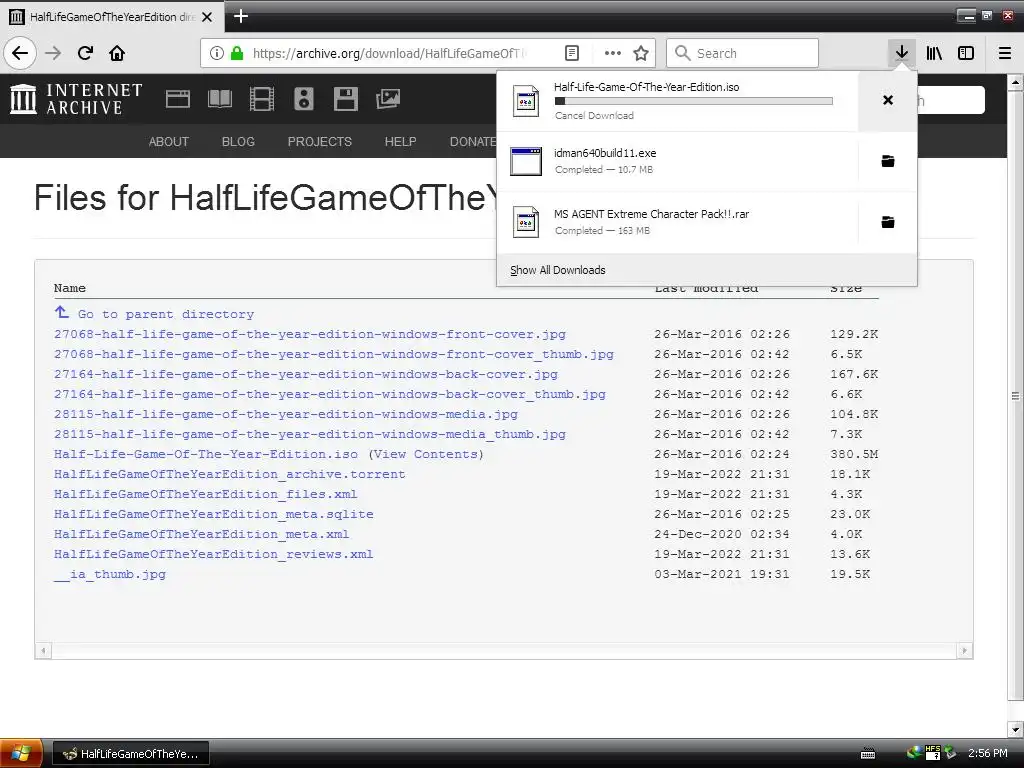Image resolution: width=1024 pixels, height=768 pixels.
Task: Click the Half-Life-Game-Of-The-Year-Edition.iso download entry
Action: pyautogui.click(x=677, y=101)
